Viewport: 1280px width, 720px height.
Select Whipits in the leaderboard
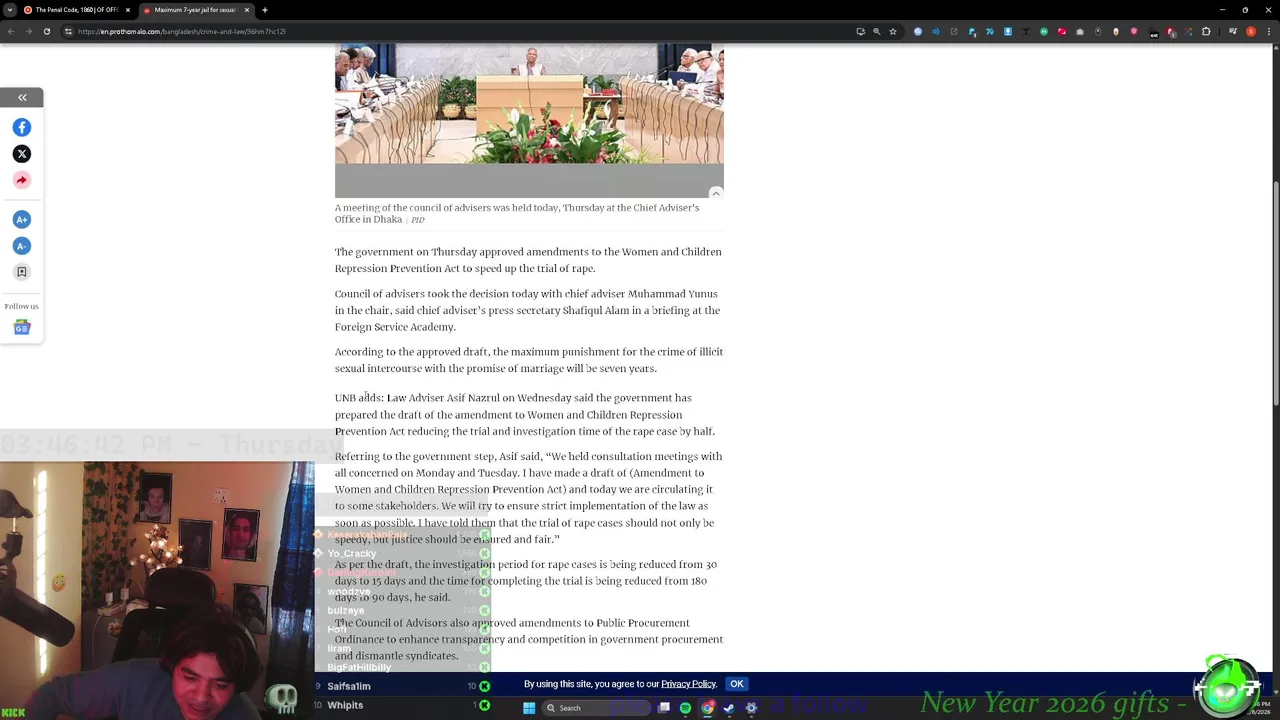pyautogui.click(x=345, y=705)
